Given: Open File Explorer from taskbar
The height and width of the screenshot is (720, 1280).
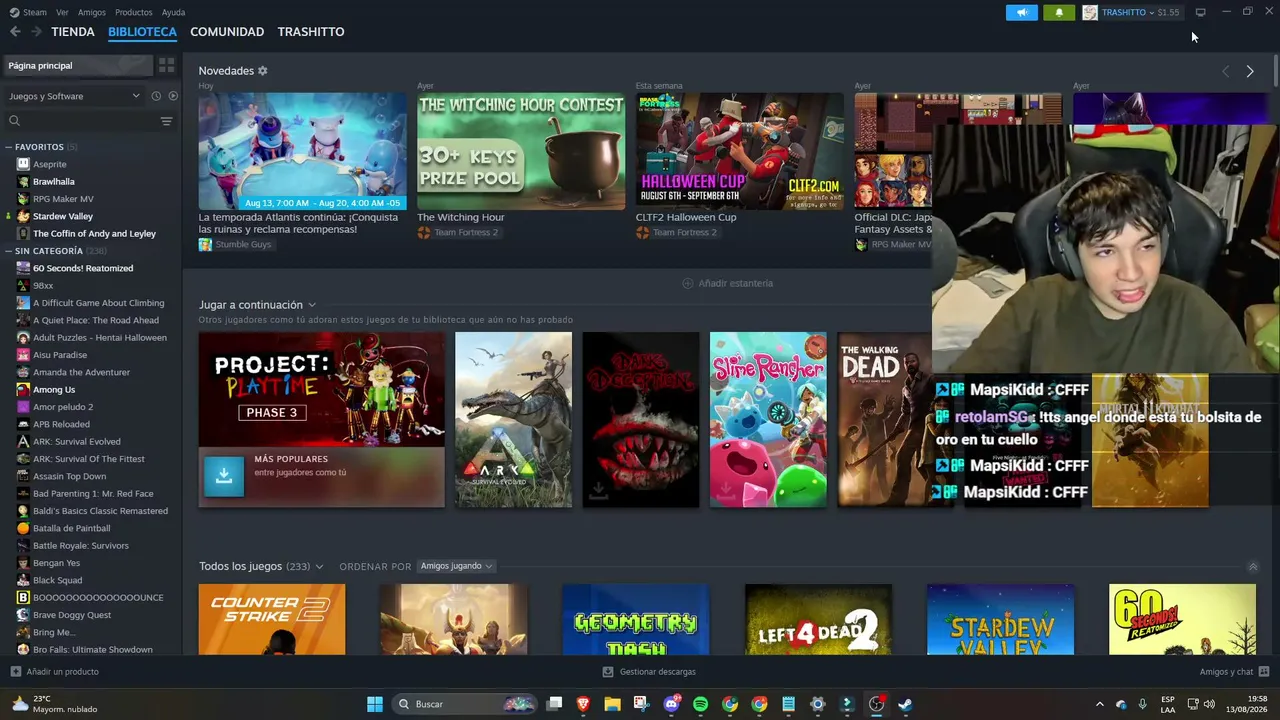Looking at the screenshot, I should [612, 704].
